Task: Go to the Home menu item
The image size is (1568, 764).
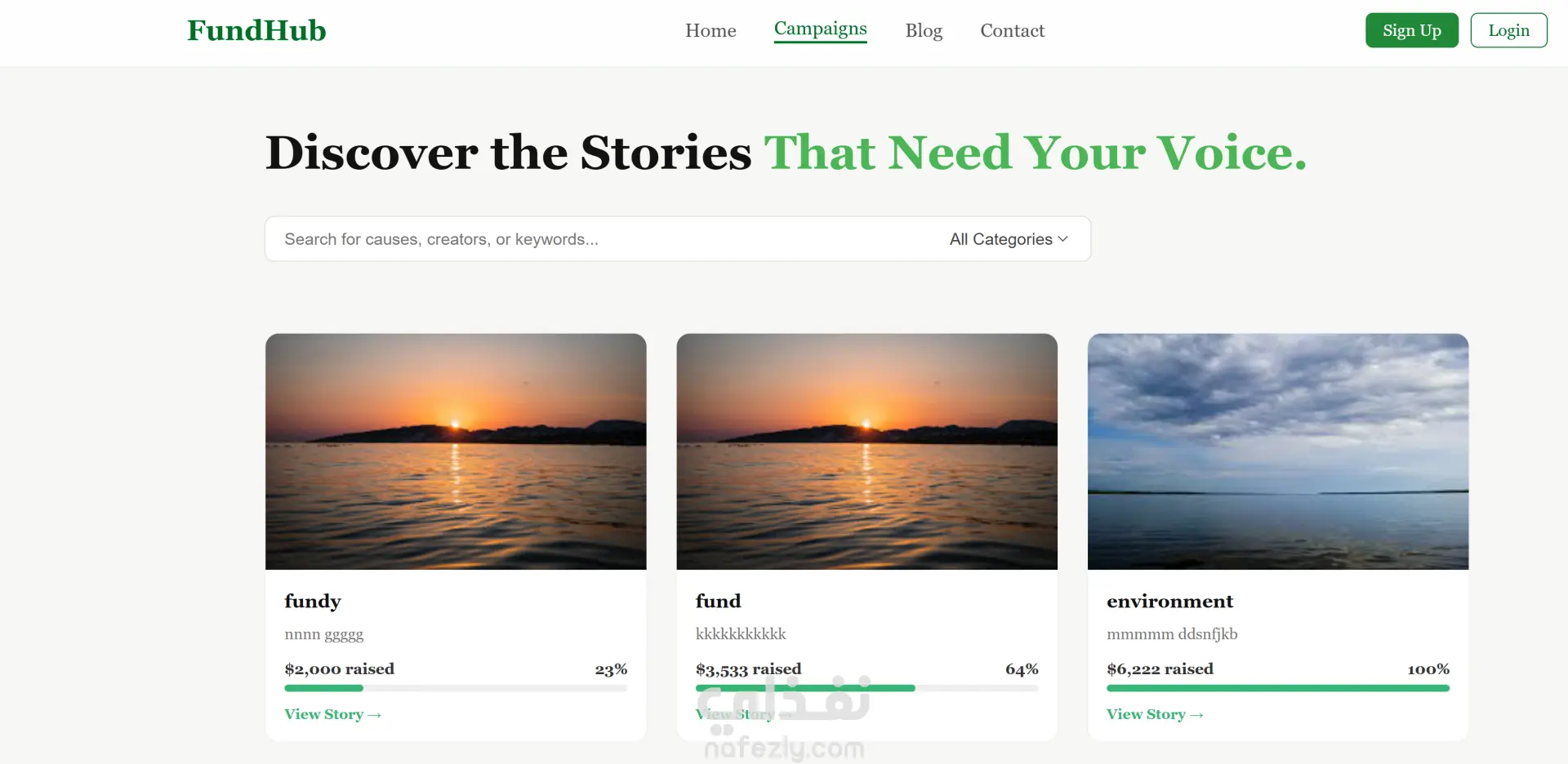Action: [710, 31]
